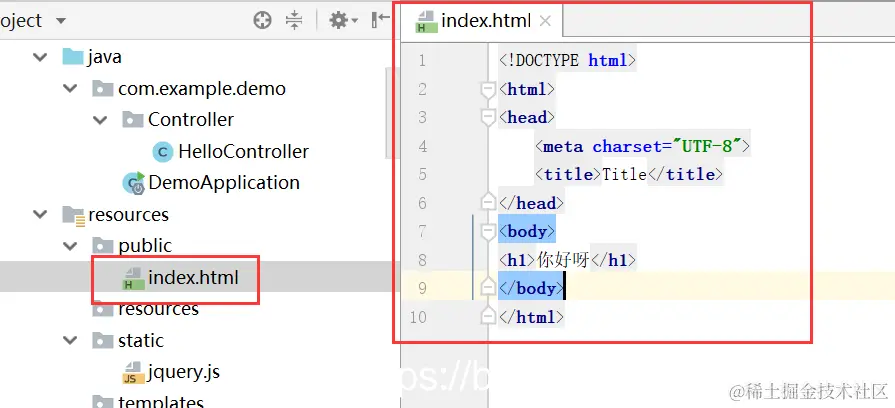Viewport: 895px width, 408px height.
Task: Fold the head tag on line 3
Action: coord(488,118)
